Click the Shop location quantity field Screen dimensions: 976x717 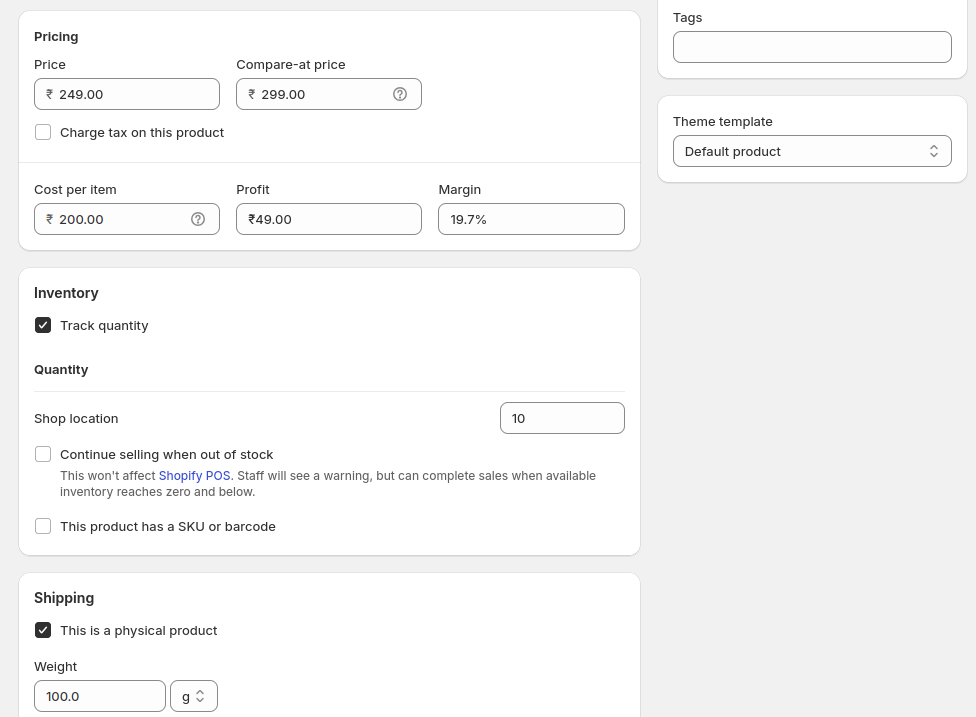[x=562, y=418]
